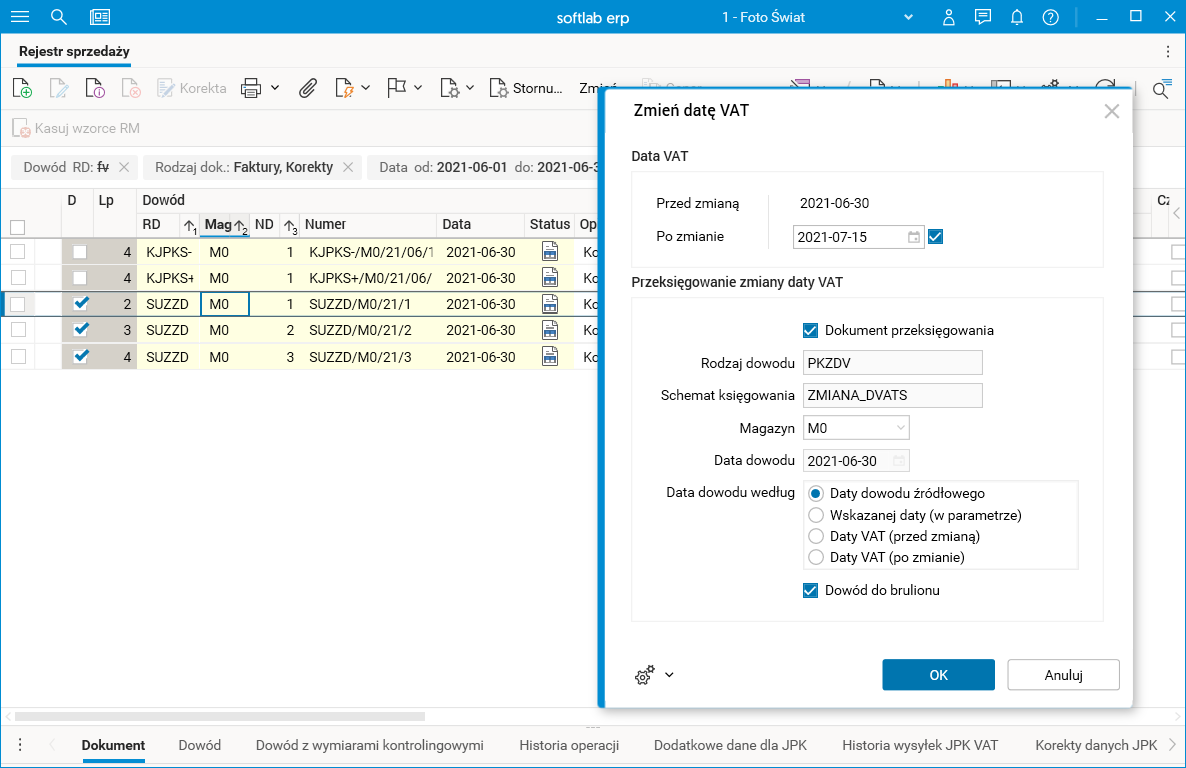Open the help question mark icon
This screenshot has height=768, width=1186.
(x=1050, y=17)
